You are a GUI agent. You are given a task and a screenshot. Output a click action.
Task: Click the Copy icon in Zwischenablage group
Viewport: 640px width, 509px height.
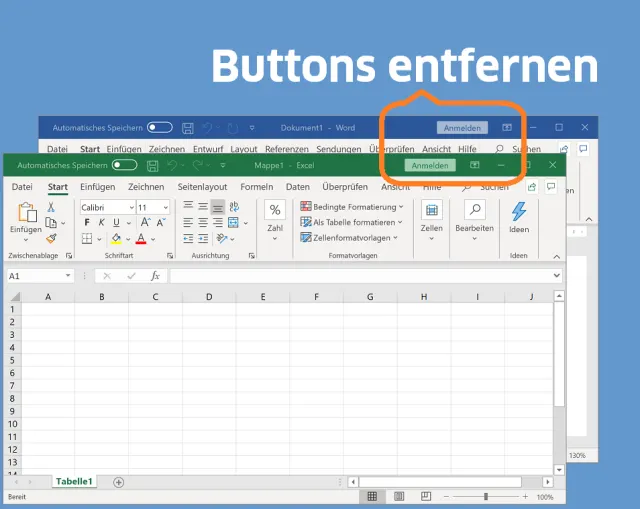point(51,222)
